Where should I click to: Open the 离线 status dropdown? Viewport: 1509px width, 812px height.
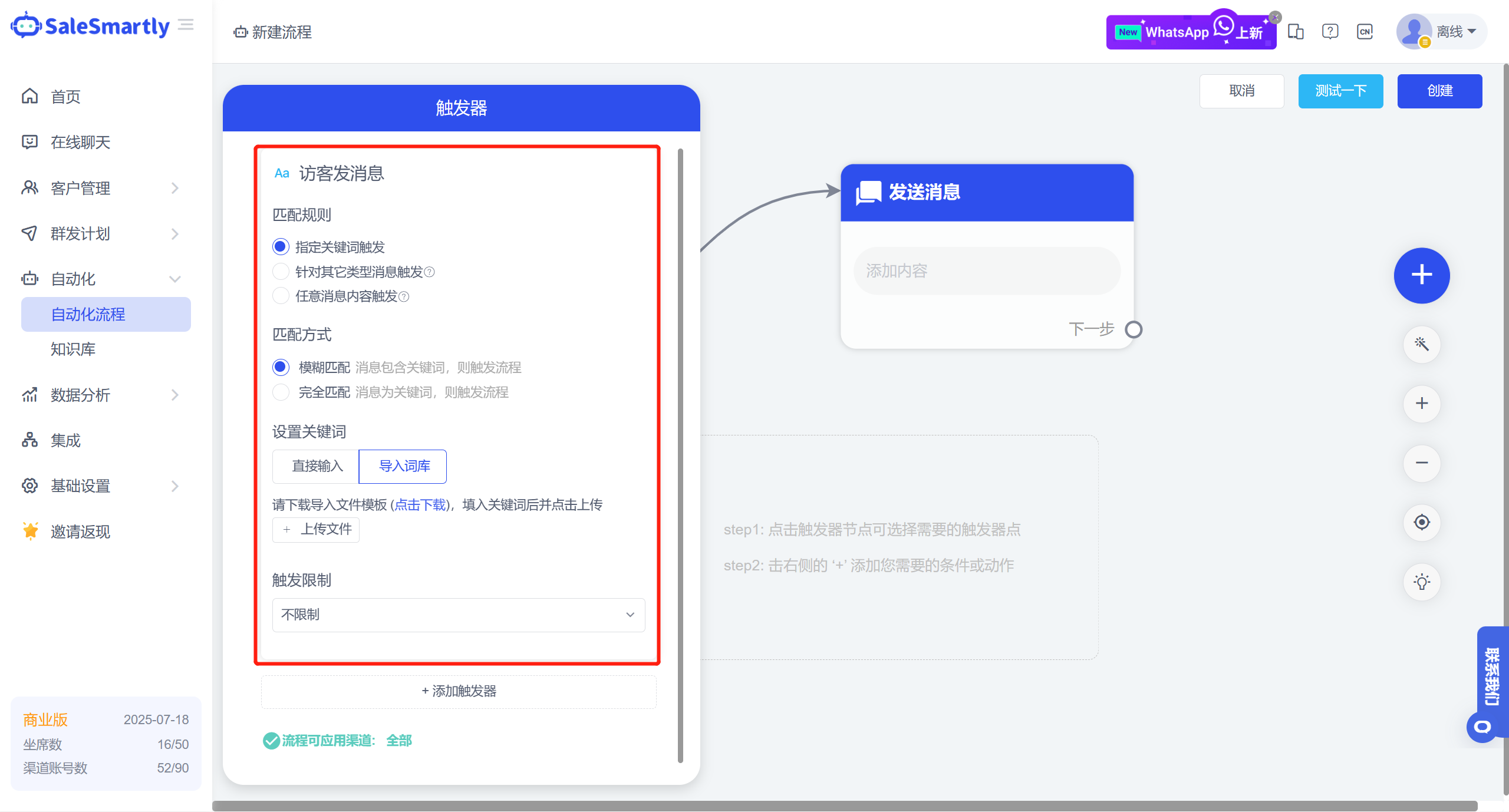(x=1456, y=32)
